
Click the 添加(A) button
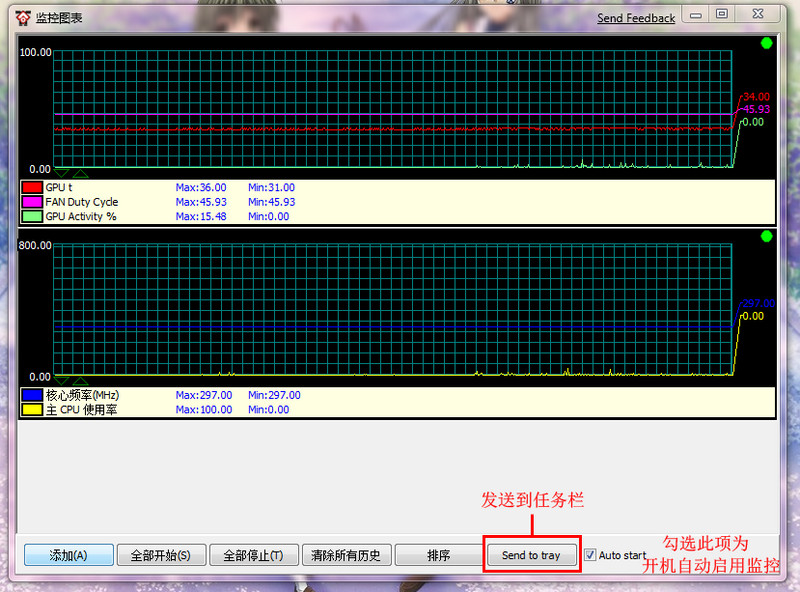coord(68,555)
